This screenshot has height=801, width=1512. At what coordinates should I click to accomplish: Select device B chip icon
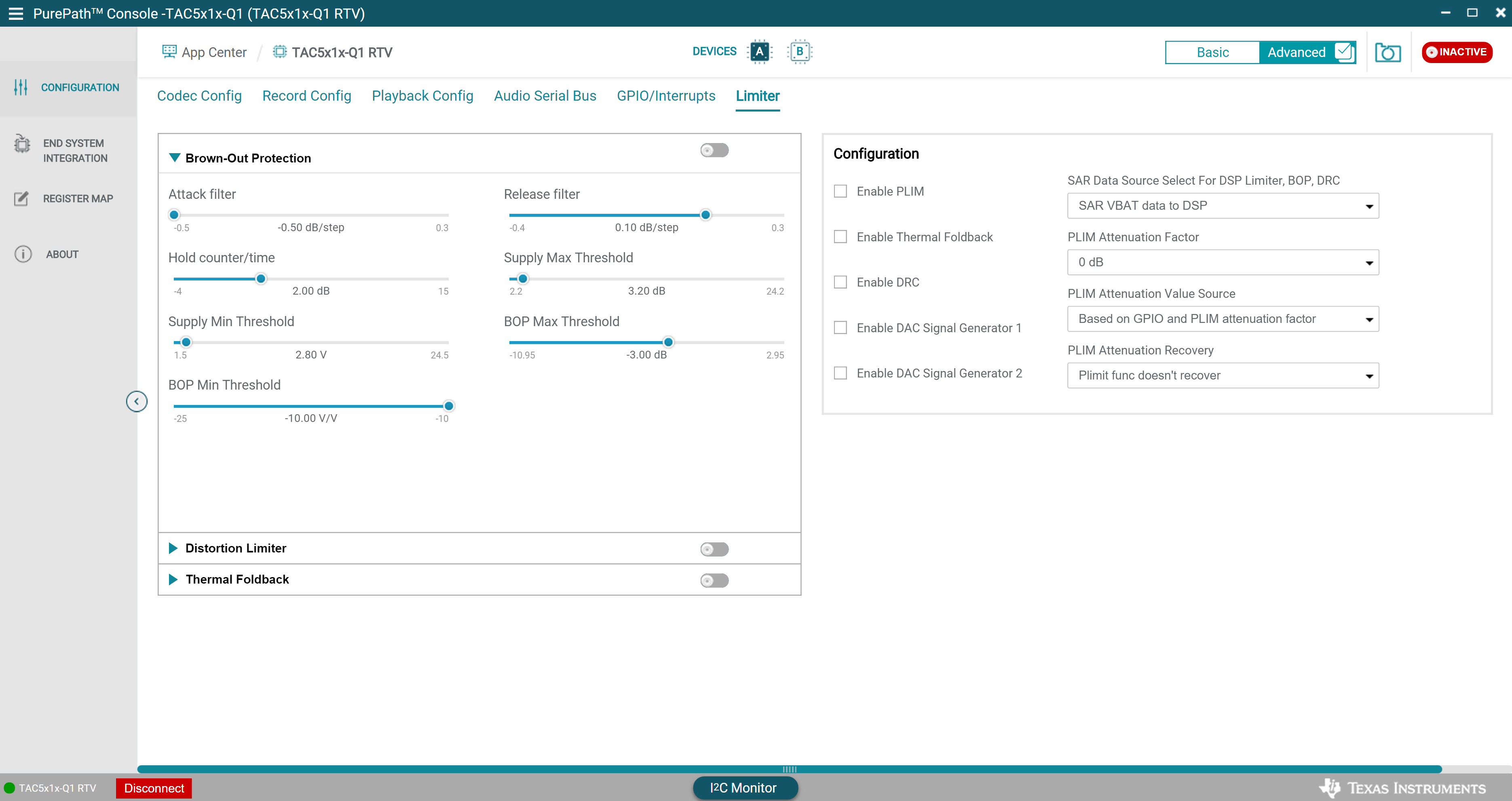coord(799,52)
